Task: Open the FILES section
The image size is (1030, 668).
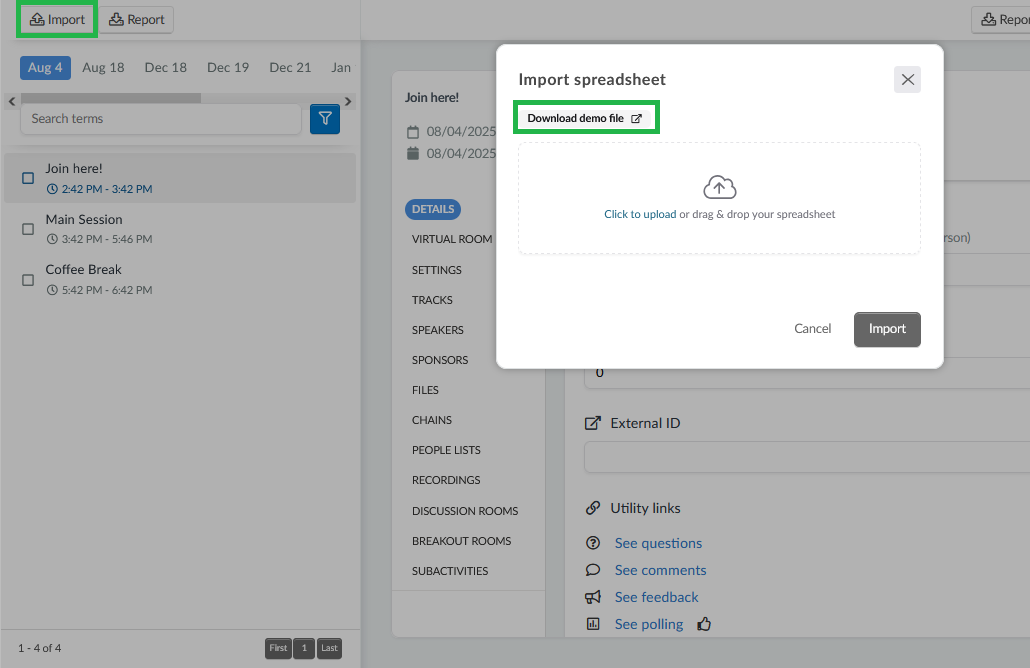Action: click(x=425, y=390)
